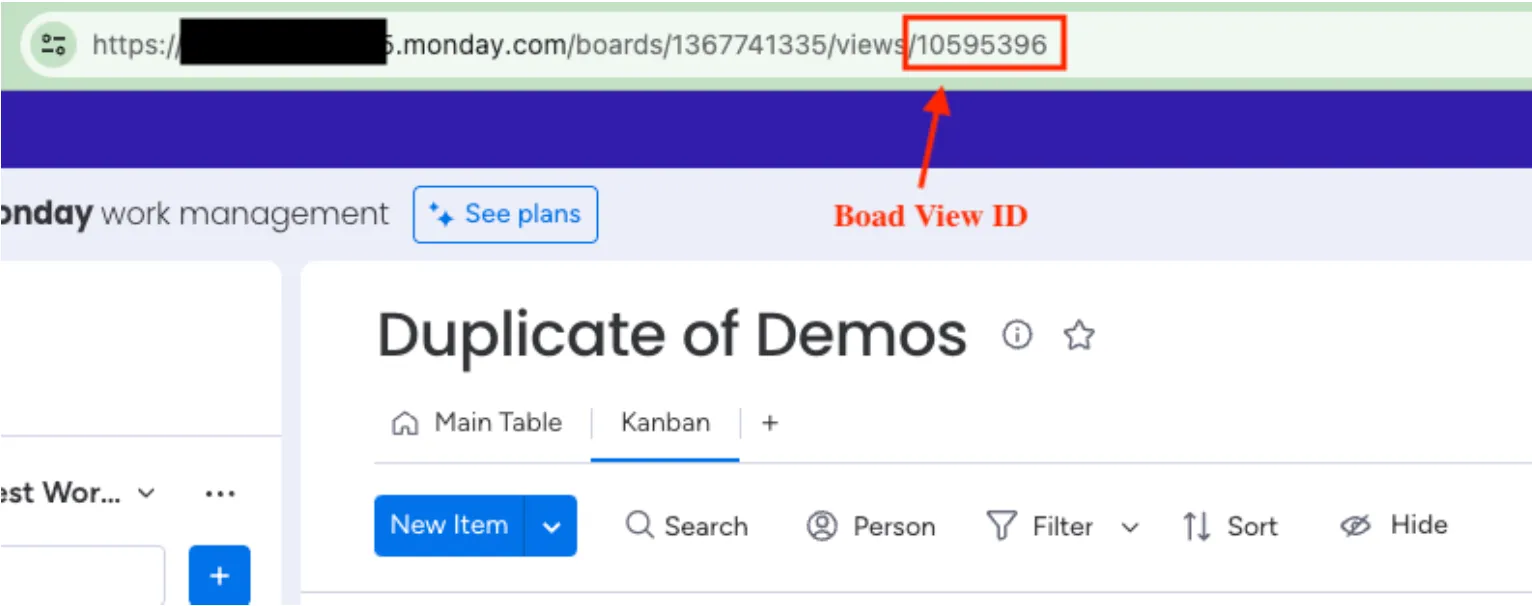This screenshot has height=606, width=1532.
Task: Open the See plans button
Action: [505, 214]
